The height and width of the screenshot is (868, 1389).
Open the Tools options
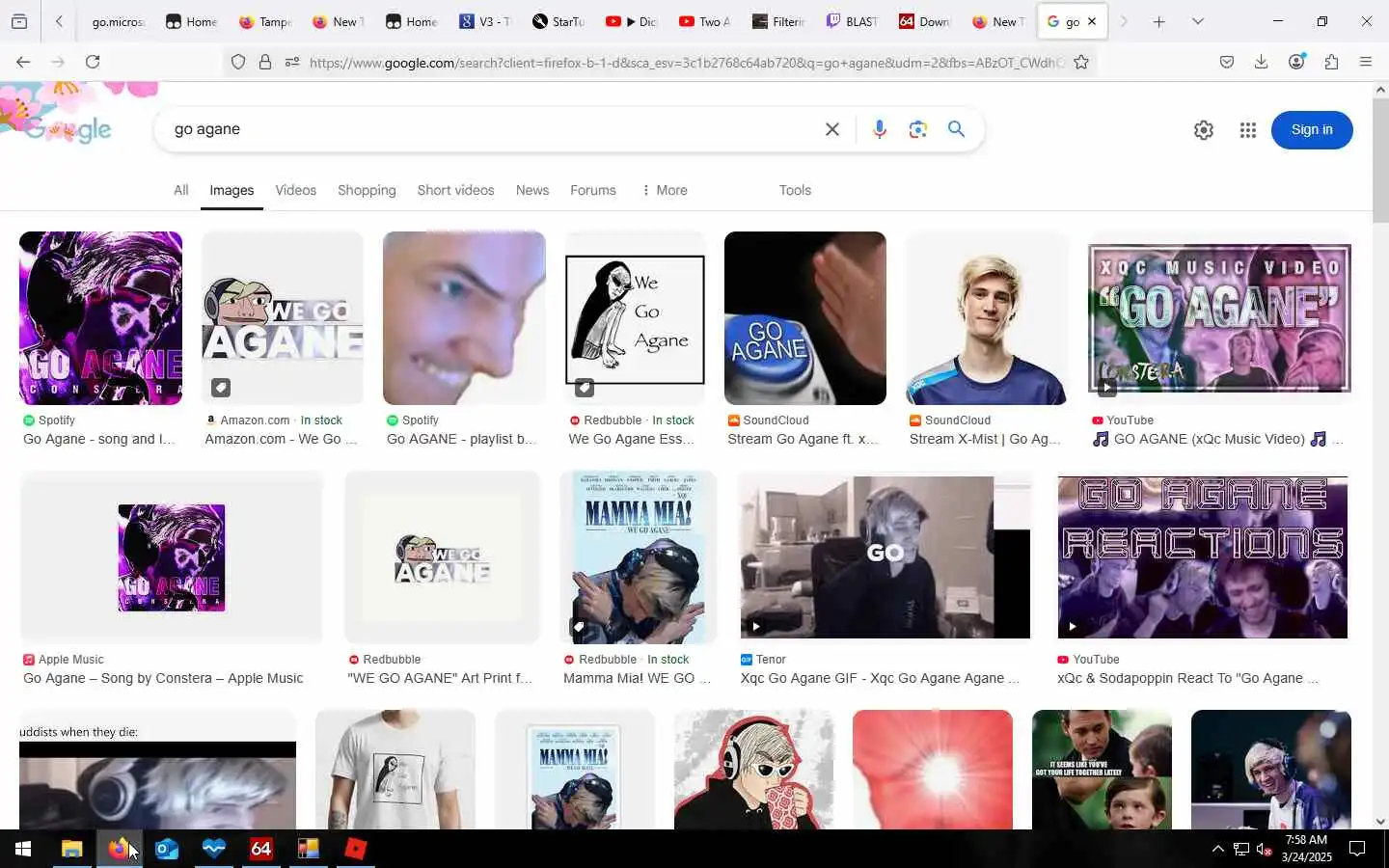click(x=795, y=190)
